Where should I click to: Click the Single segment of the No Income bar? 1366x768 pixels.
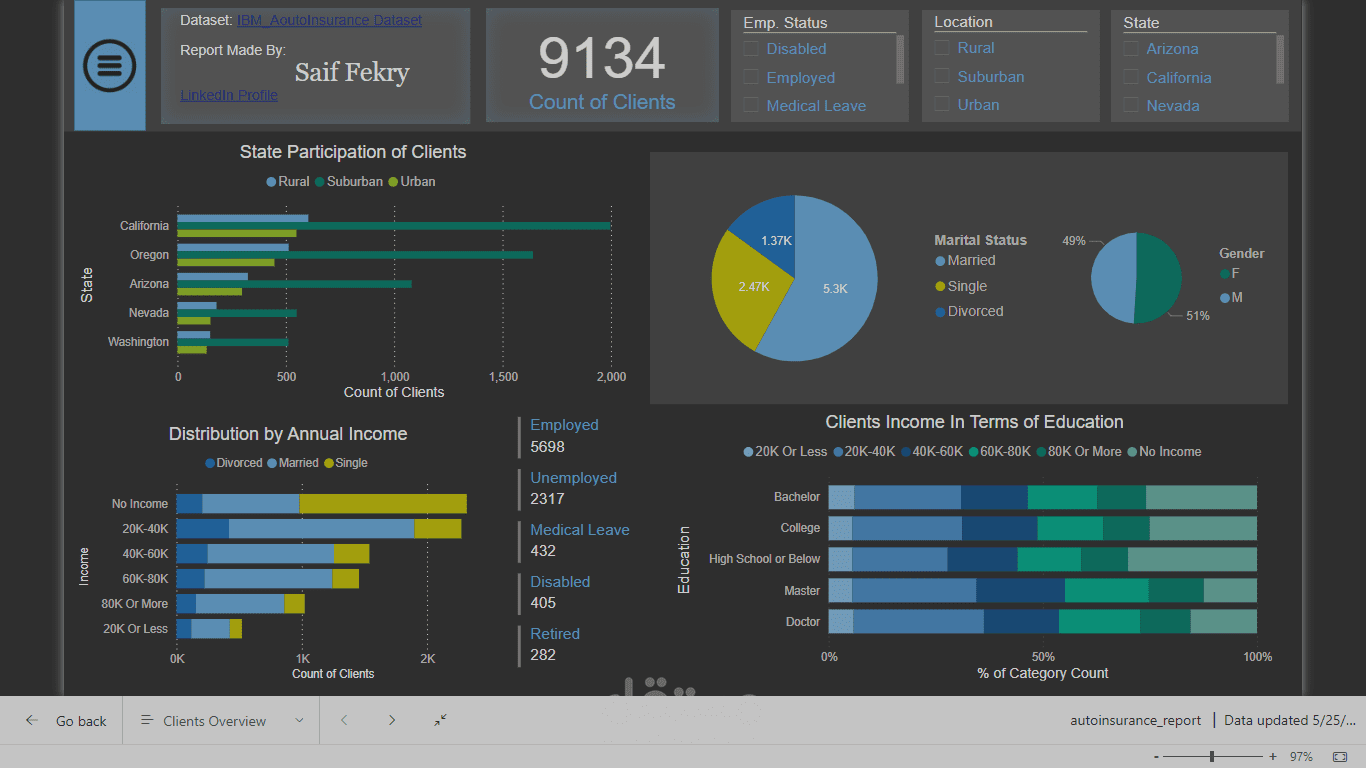pos(383,504)
